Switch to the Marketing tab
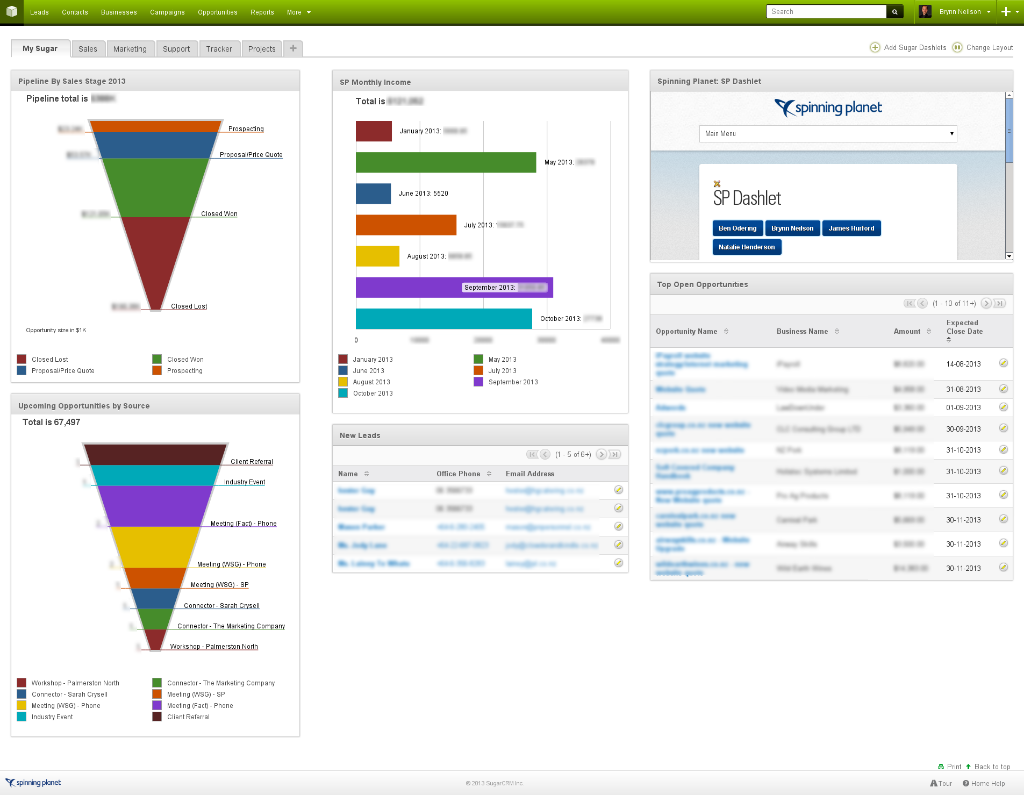Image resolution: width=1024 pixels, height=795 pixels. coord(129,48)
